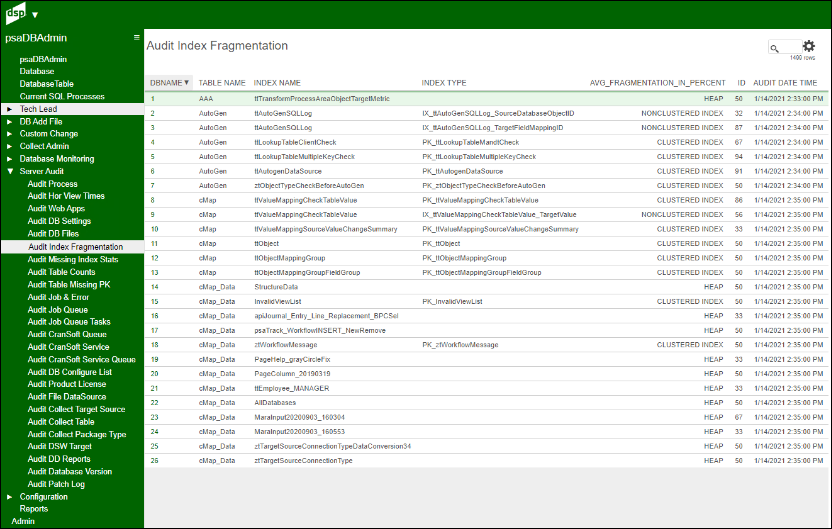Select PageColumn_20190319 row
The height and width of the screenshot is (529, 832).
pyautogui.click(x=486, y=374)
